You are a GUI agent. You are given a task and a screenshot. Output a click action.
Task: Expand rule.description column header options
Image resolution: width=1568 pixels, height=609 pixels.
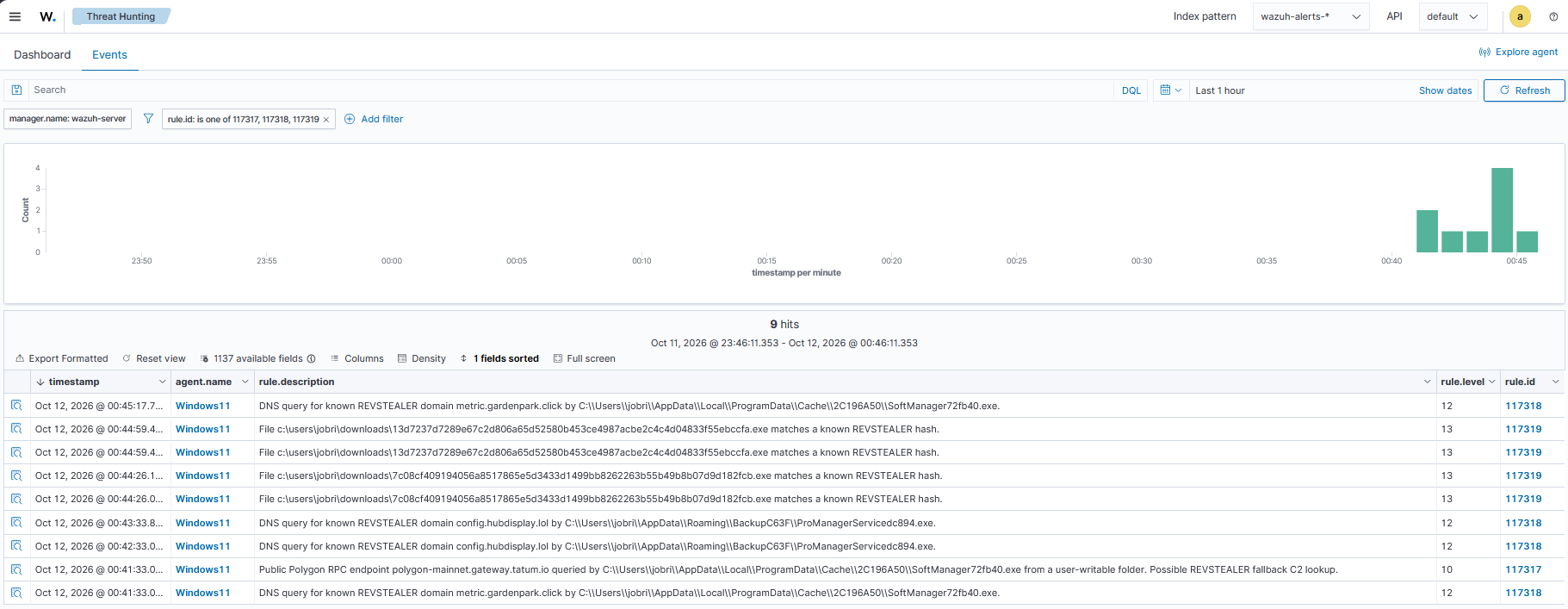coord(1427,382)
